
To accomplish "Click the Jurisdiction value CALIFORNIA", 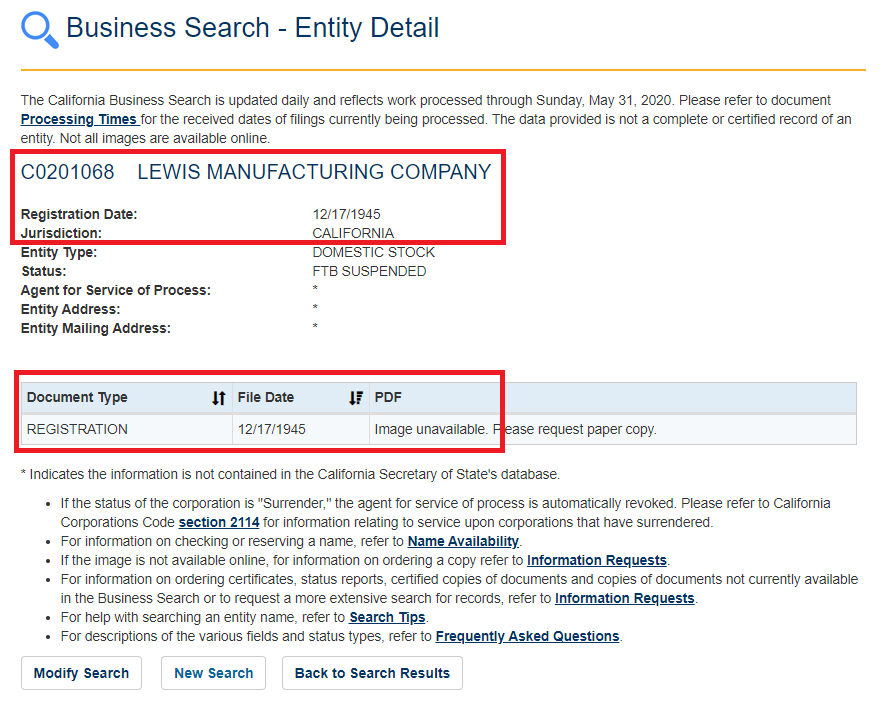I will point(353,234).
